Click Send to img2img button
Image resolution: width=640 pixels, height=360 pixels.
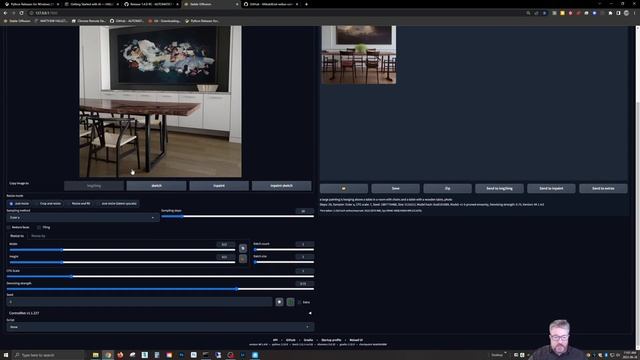tap(499, 188)
